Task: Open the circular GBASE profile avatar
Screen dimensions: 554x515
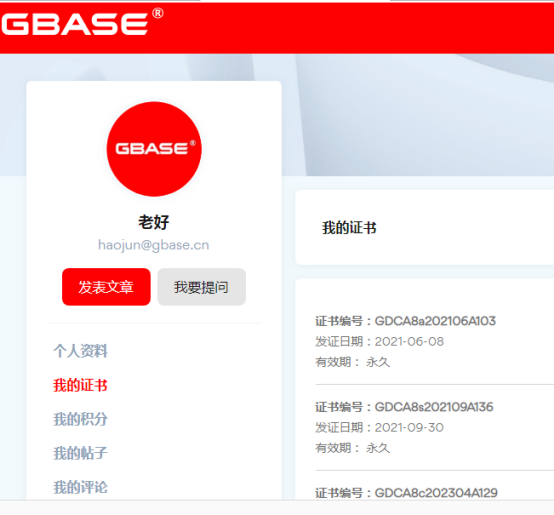Action: (154, 149)
